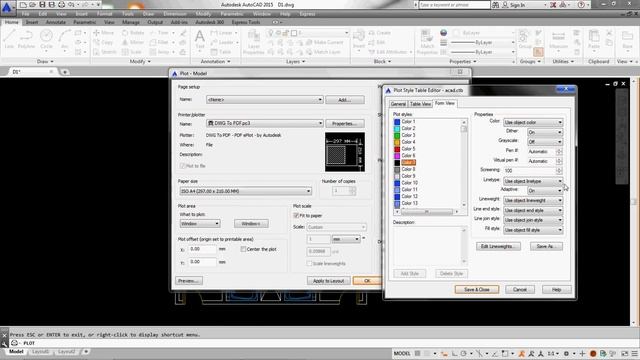The width and height of the screenshot is (640, 360).
Task: Select Color 1 blue swatch in plot styles
Action: (x=397, y=122)
